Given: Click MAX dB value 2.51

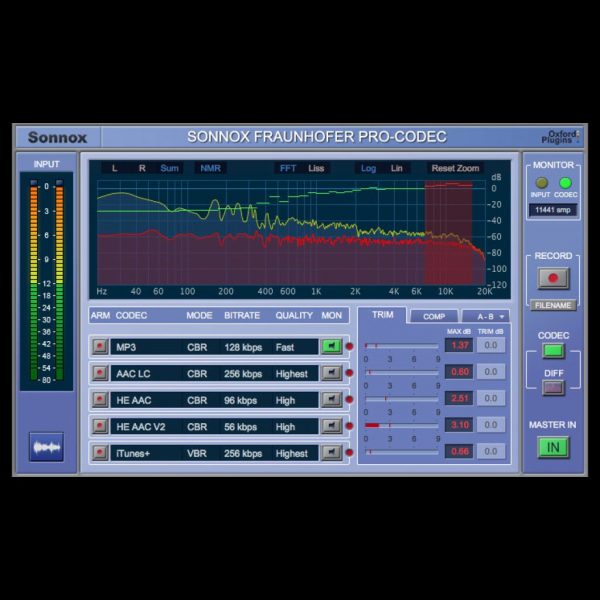Looking at the screenshot, I should [x=459, y=398].
